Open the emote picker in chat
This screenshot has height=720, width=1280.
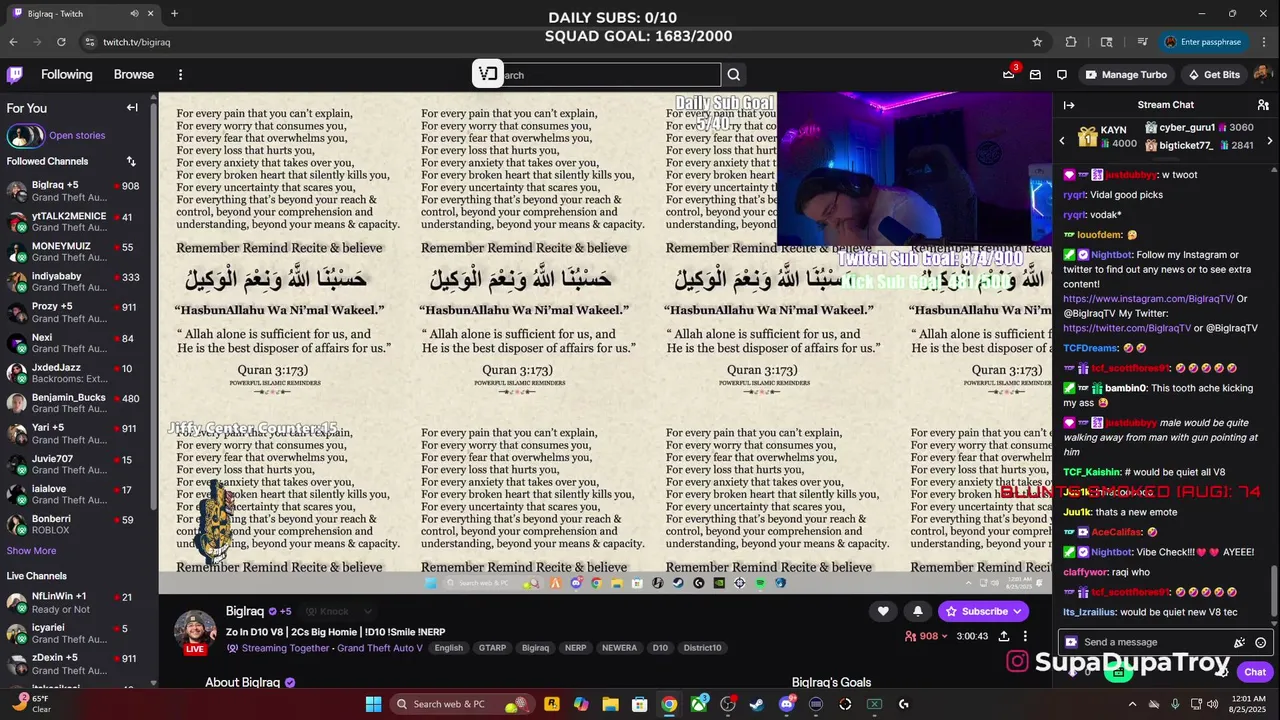point(1261,643)
